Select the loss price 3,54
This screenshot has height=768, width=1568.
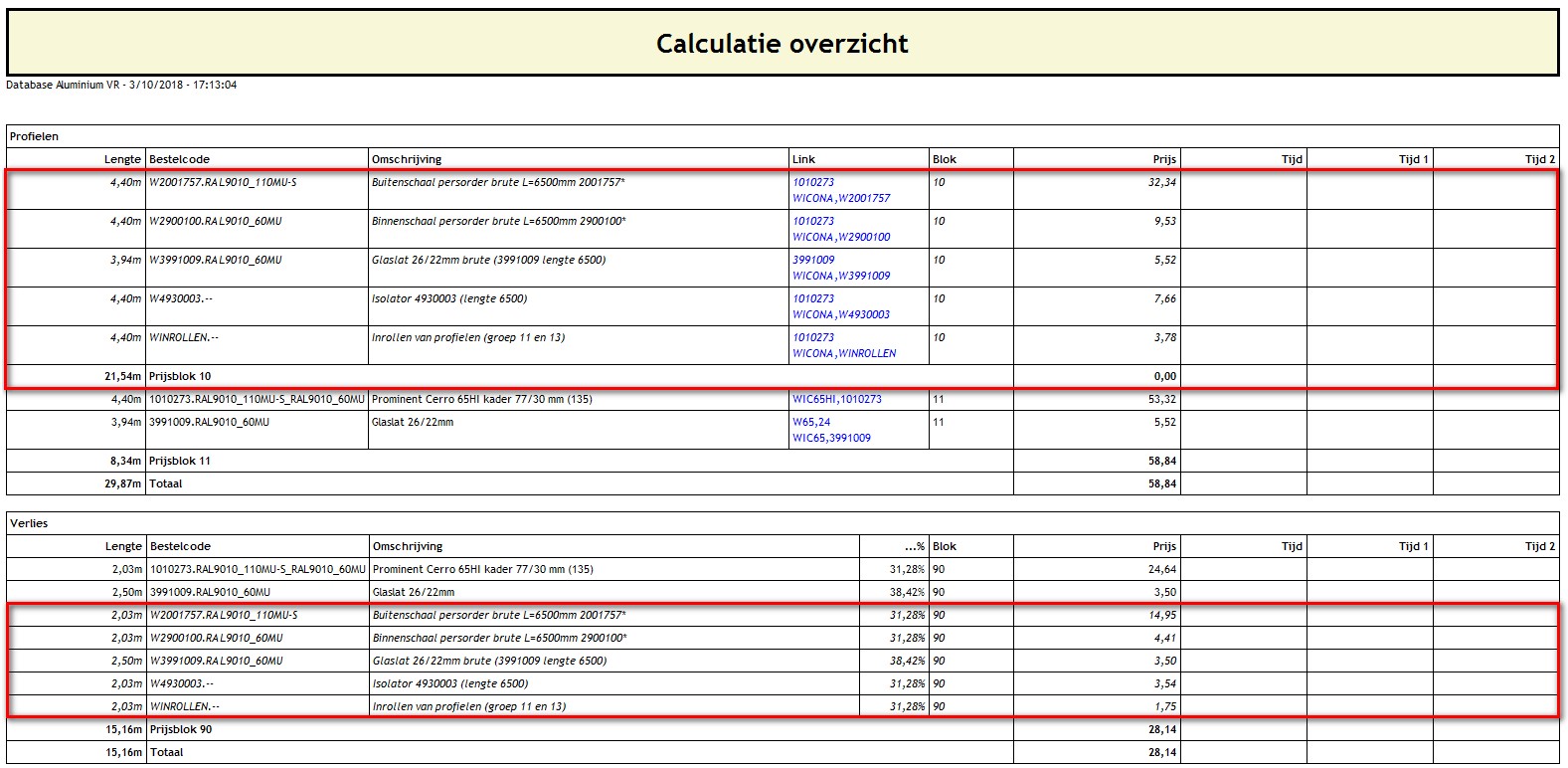pyautogui.click(x=1165, y=683)
